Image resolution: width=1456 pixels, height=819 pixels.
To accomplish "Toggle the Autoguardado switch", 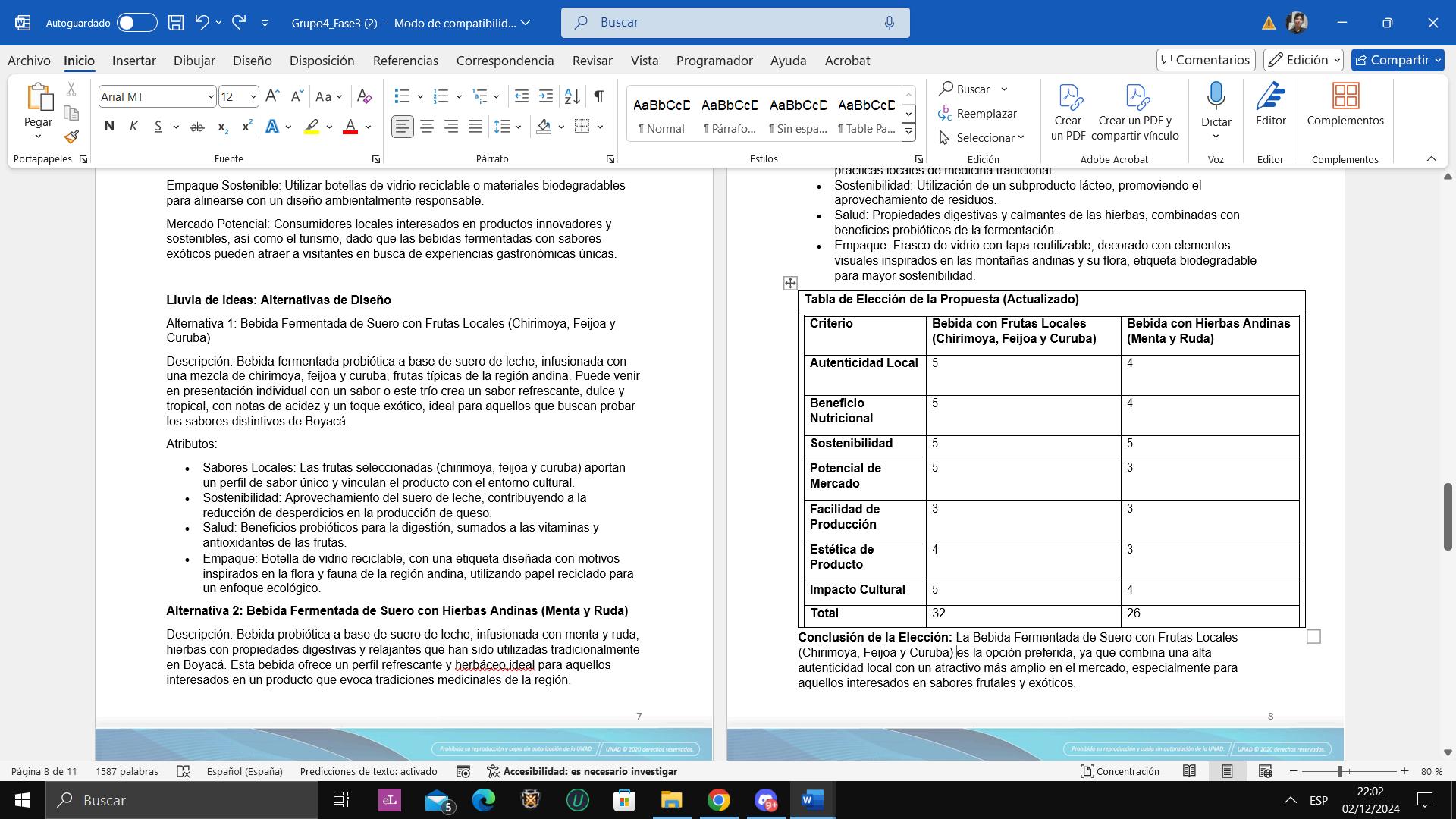I will (x=137, y=23).
